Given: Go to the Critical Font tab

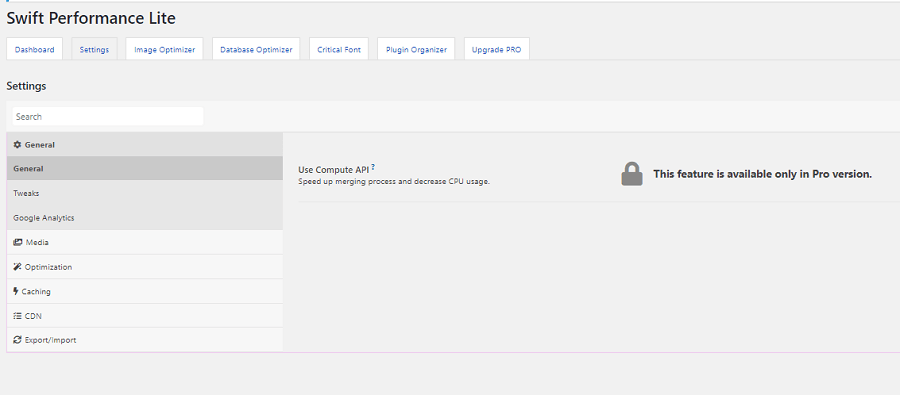Looking at the screenshot, I should [339, 49].
